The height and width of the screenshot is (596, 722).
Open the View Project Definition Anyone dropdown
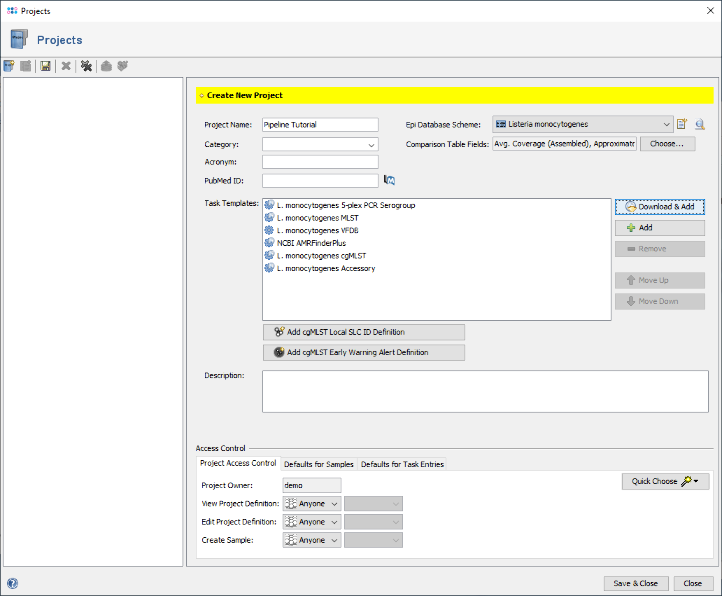312,504
